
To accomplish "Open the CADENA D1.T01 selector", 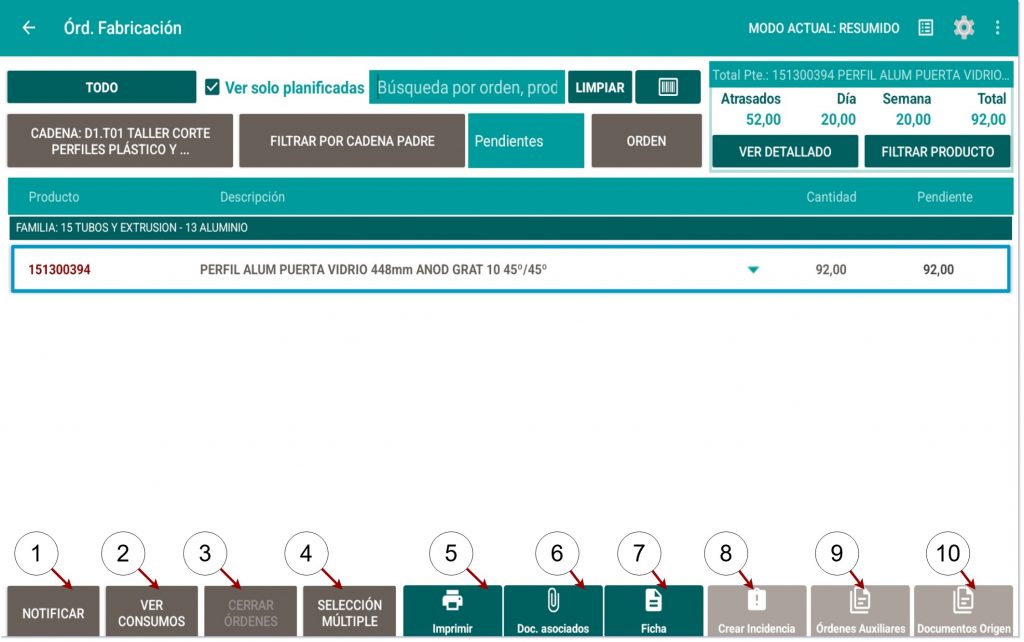I will tap(120, 141).
